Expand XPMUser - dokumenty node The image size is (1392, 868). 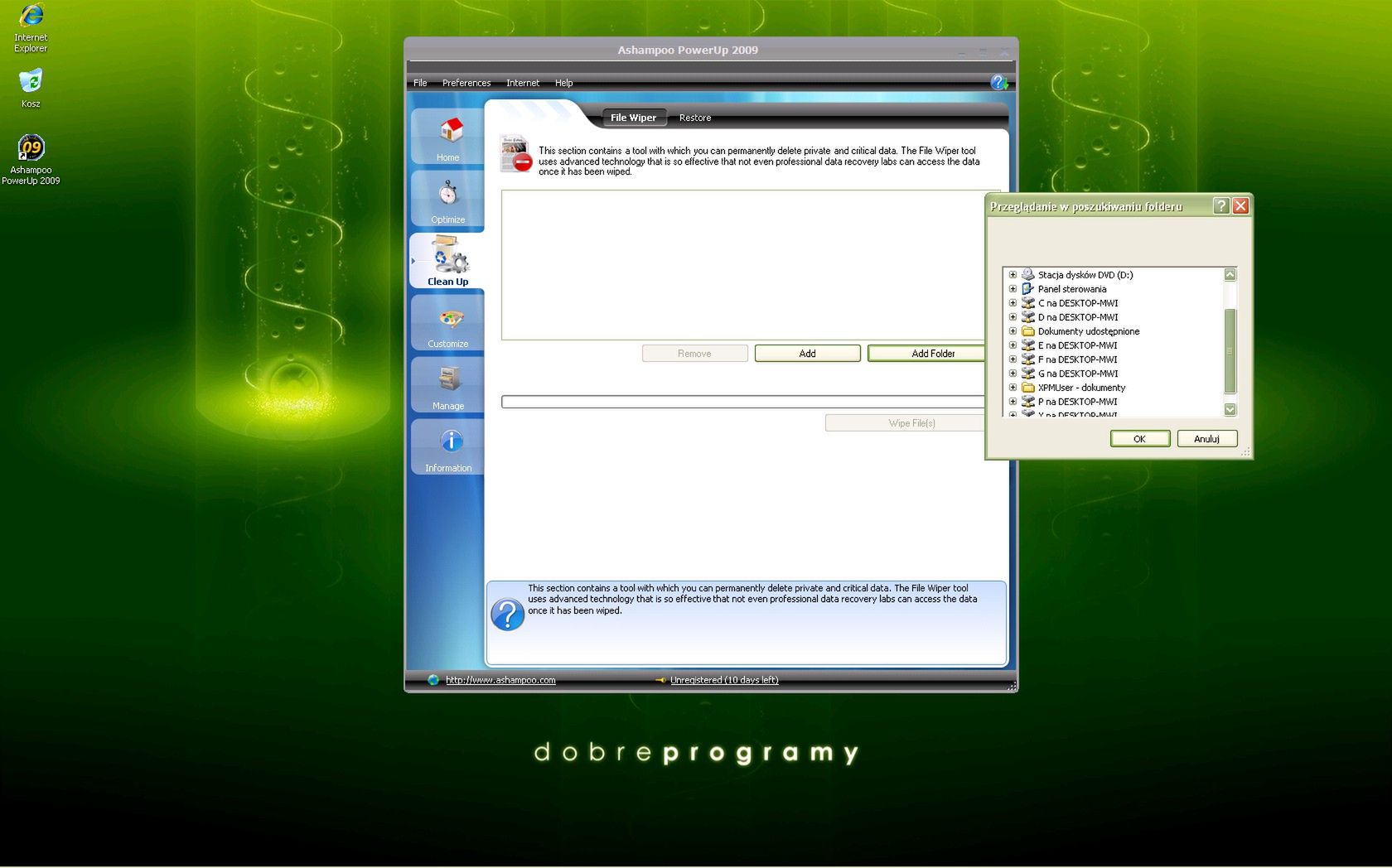click(x=1013, y=388)
